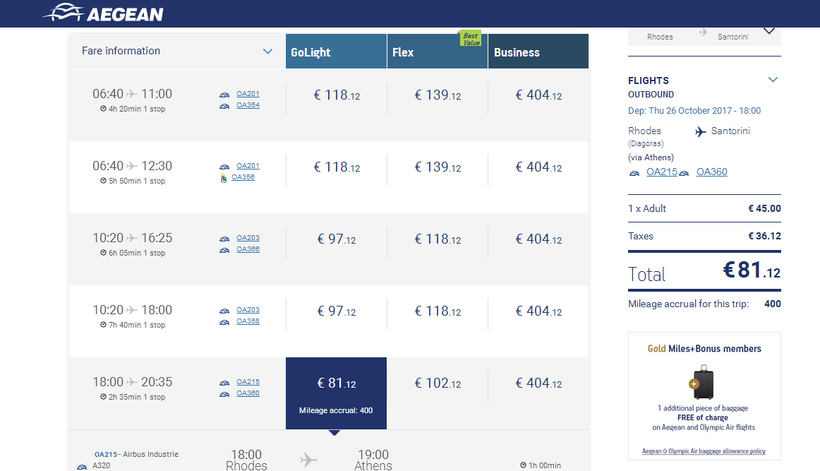820x471 pixels.
Task: Click the airline icon beside OA366
Action: (224, 249)
